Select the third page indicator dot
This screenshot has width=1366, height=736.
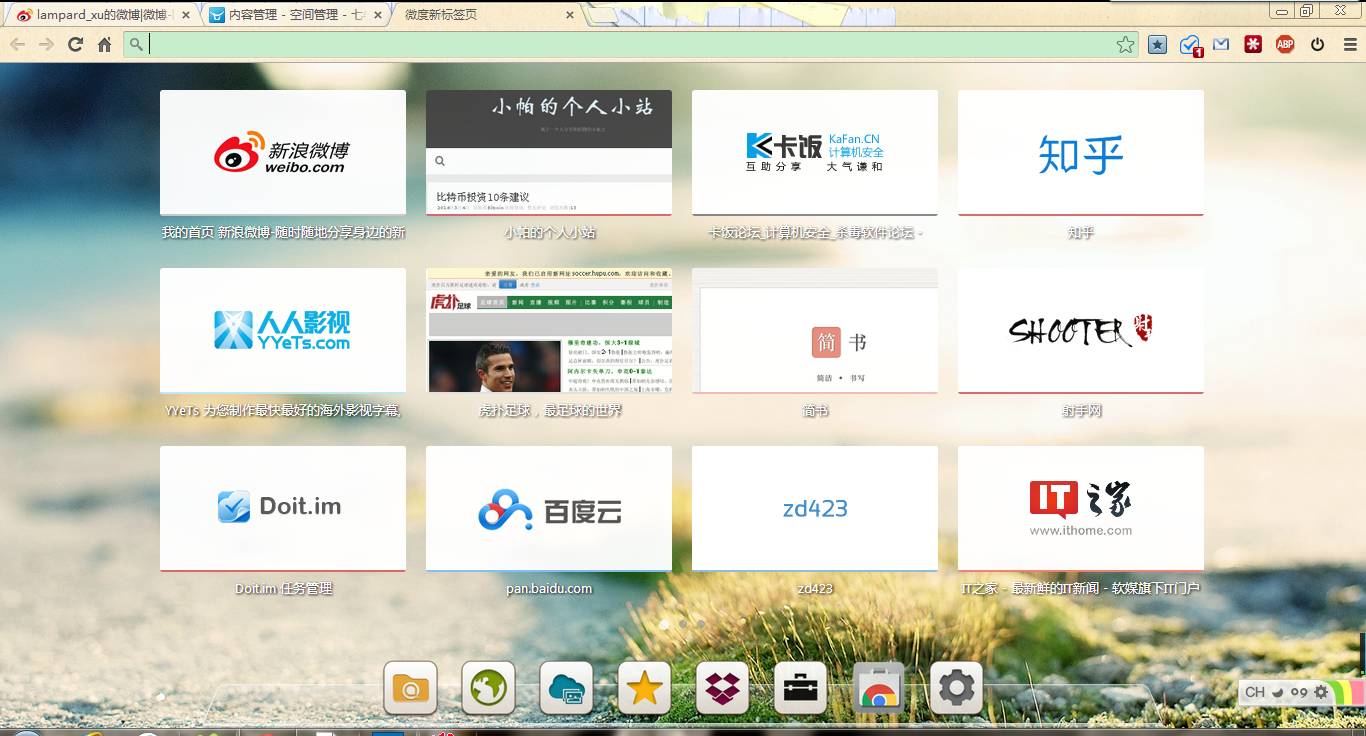pos(701,624)
